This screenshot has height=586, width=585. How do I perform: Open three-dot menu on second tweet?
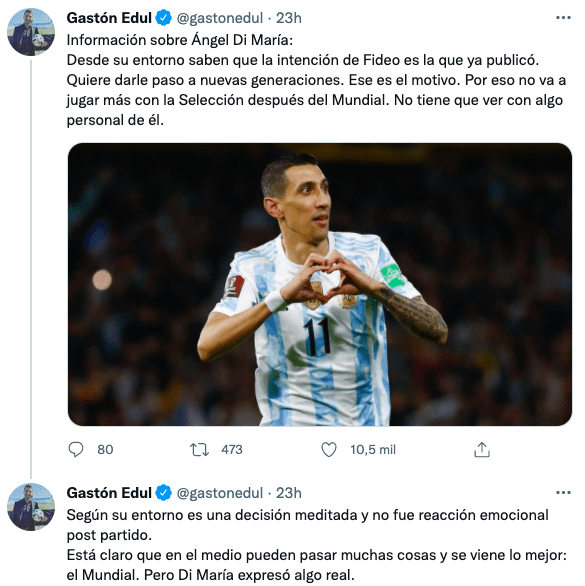(x=563, y=493)
